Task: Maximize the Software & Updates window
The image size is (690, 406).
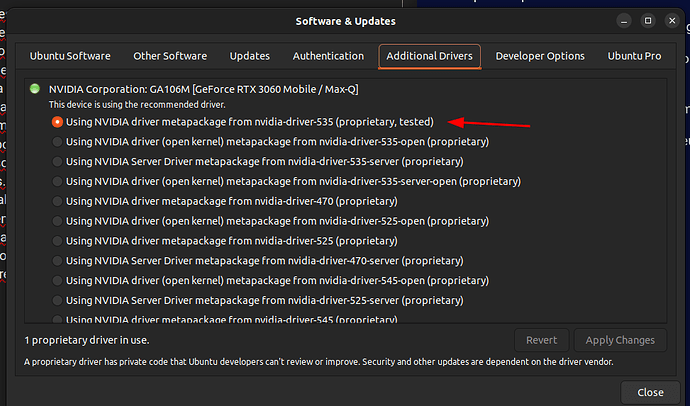Action: coord(648,21)
